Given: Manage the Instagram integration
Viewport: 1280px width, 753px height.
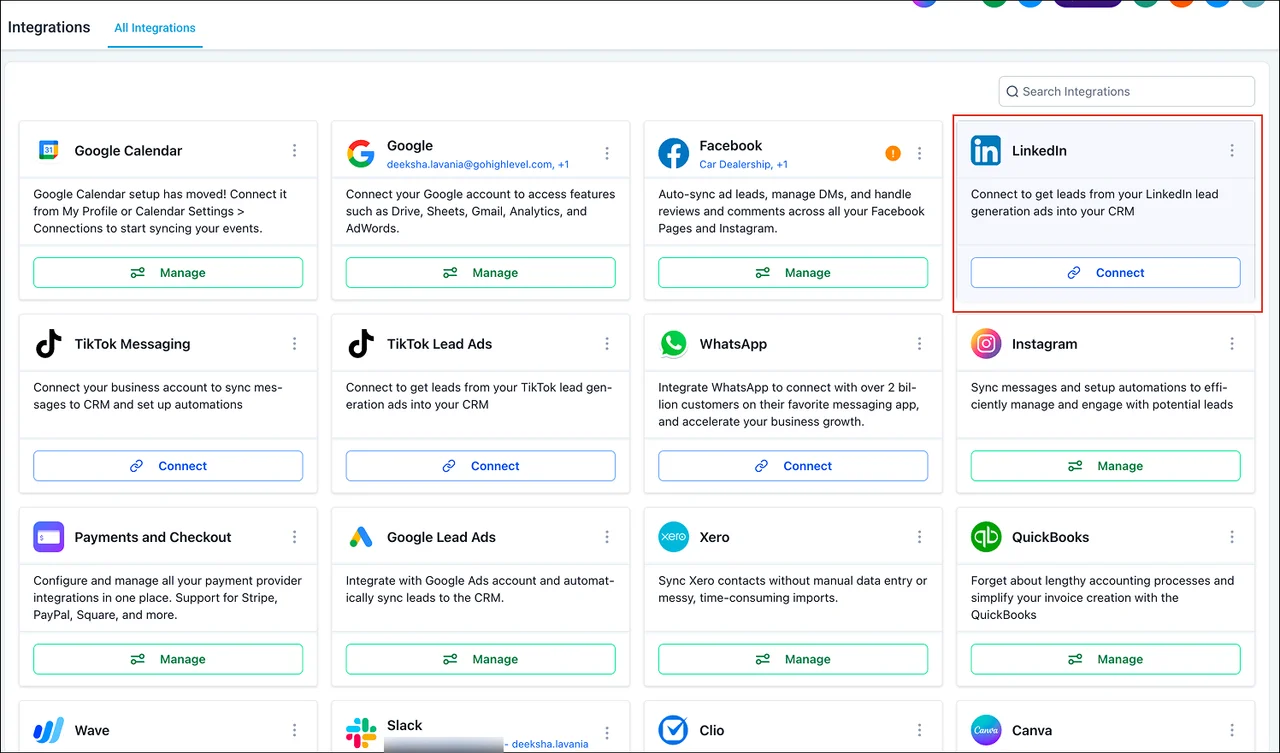Looking at the screenshot, I should click(1106, 466).
